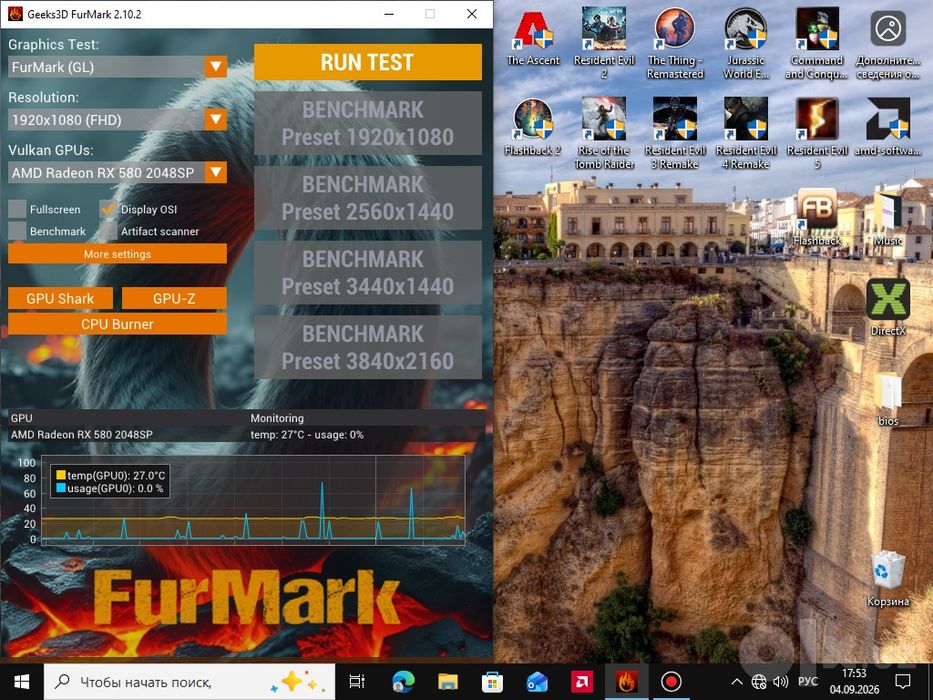This screenshot has width=933, height=700.
Task: Click the monitoring text temp: 27°C - usage: 0%
Action: click(x=307, y=435)
